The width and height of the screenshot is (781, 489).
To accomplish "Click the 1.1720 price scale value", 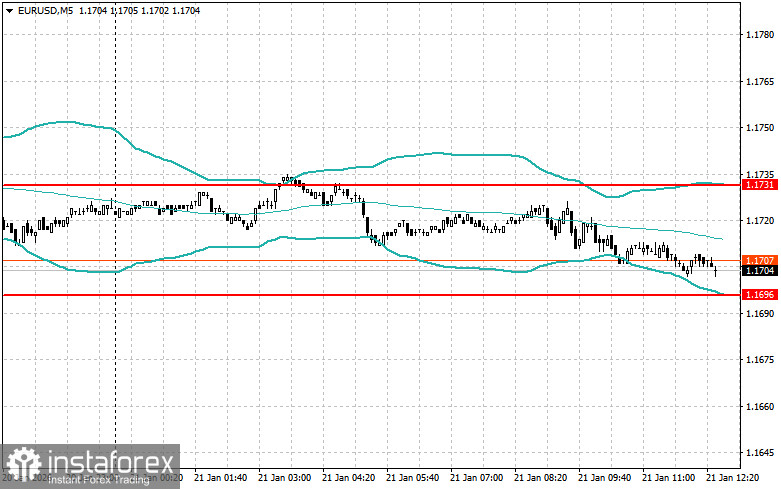I will point(760,221).
